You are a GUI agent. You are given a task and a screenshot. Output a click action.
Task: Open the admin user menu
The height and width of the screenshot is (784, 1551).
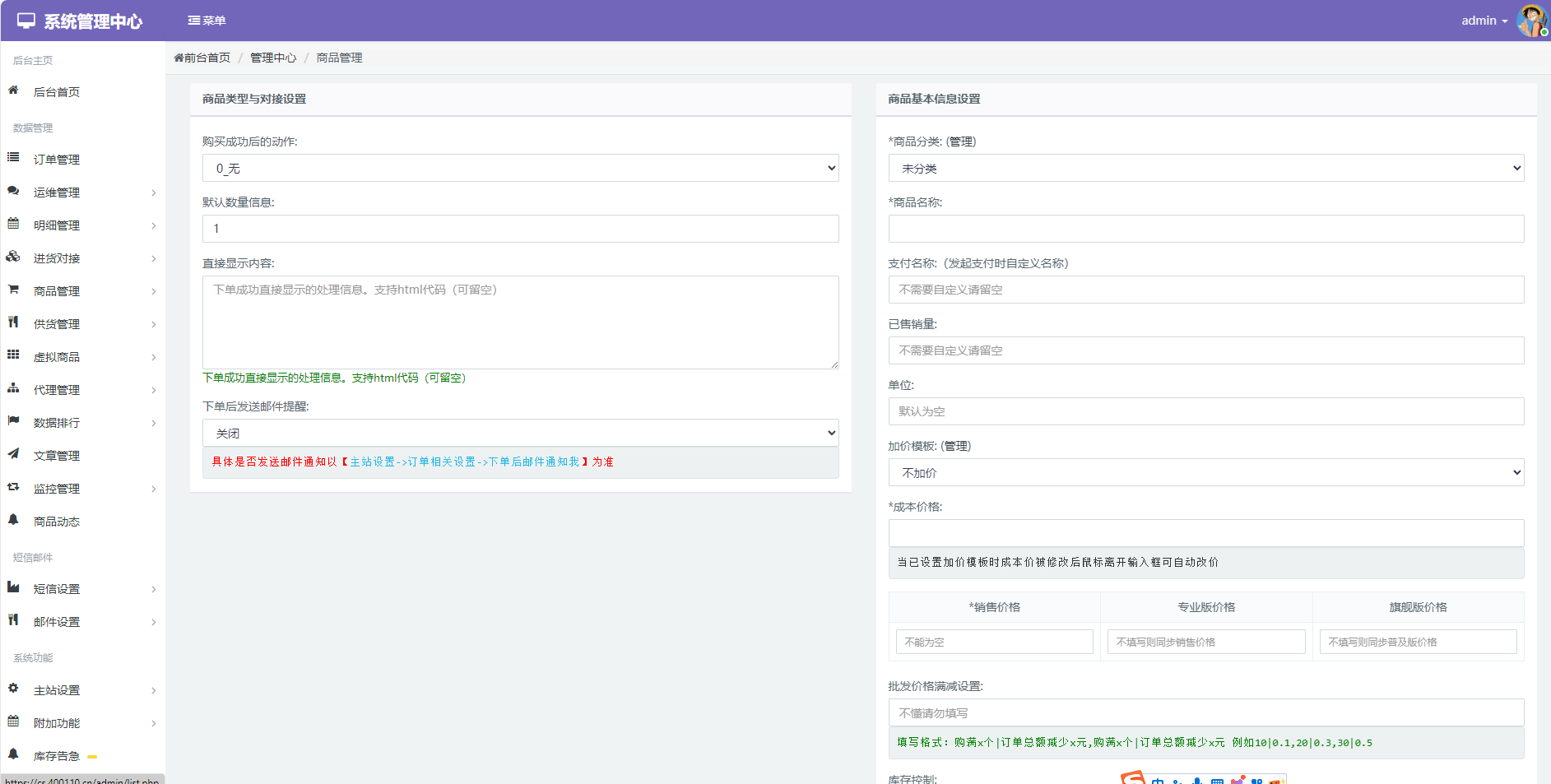1484,21
